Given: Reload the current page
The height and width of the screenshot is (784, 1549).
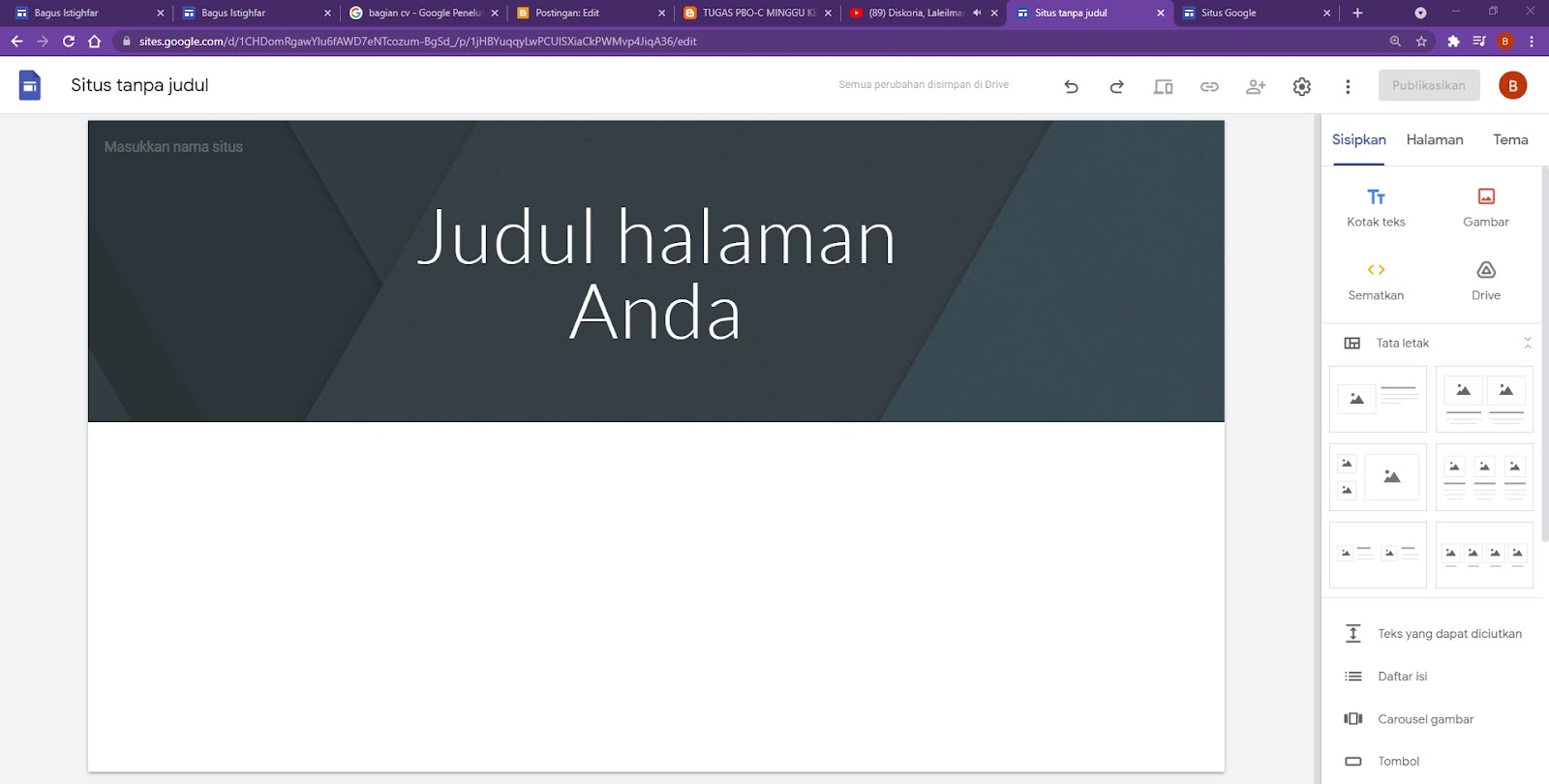Looking at the screenshot, I should (69, 41).
